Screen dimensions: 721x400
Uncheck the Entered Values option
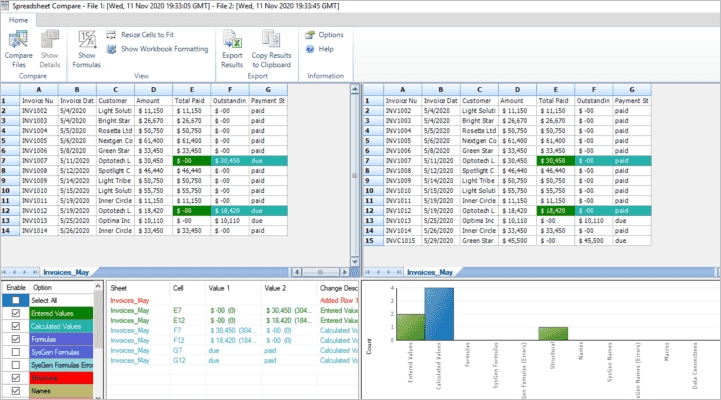click(16, 313)
